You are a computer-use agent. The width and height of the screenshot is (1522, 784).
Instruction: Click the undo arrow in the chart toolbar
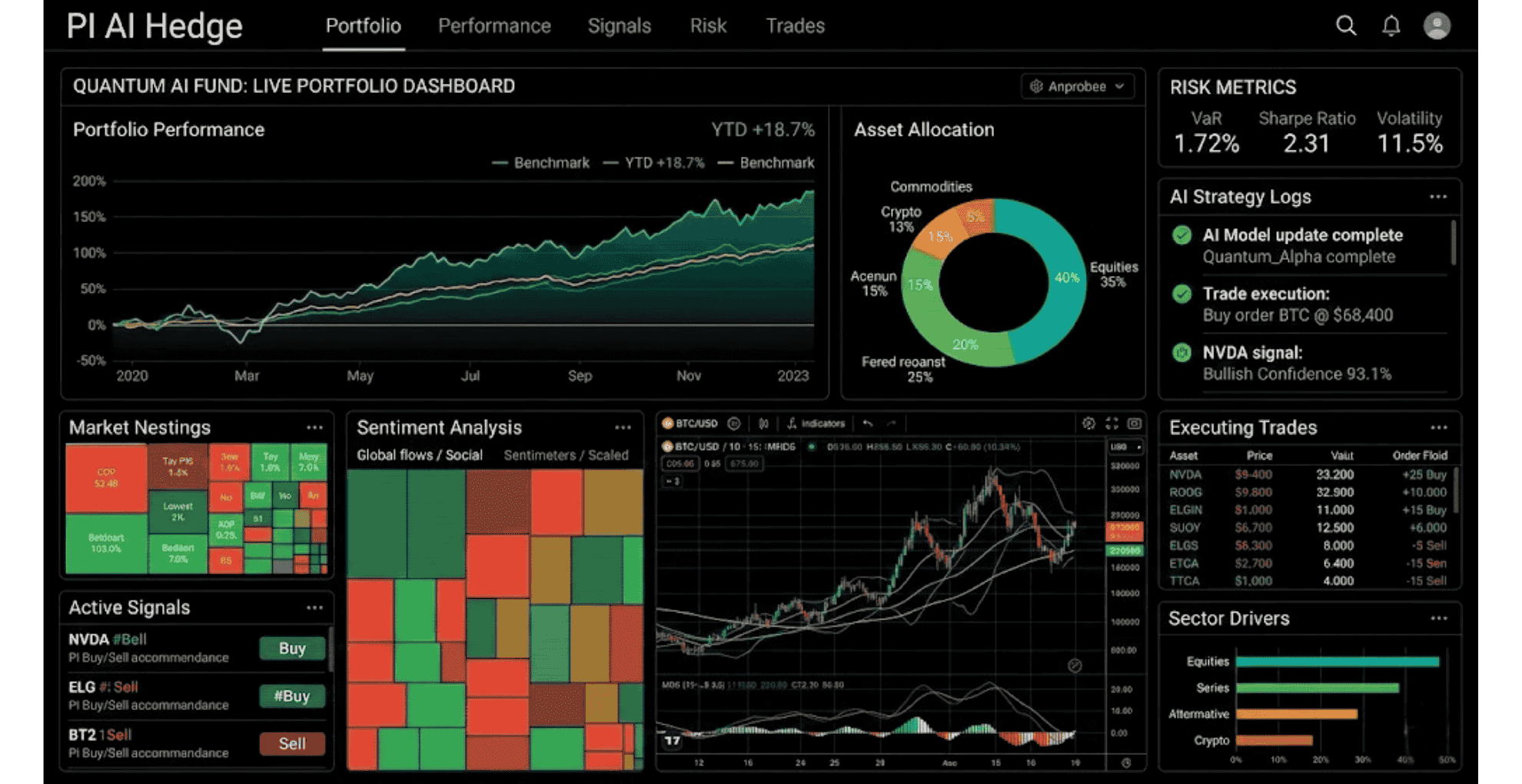pos(867,423)
